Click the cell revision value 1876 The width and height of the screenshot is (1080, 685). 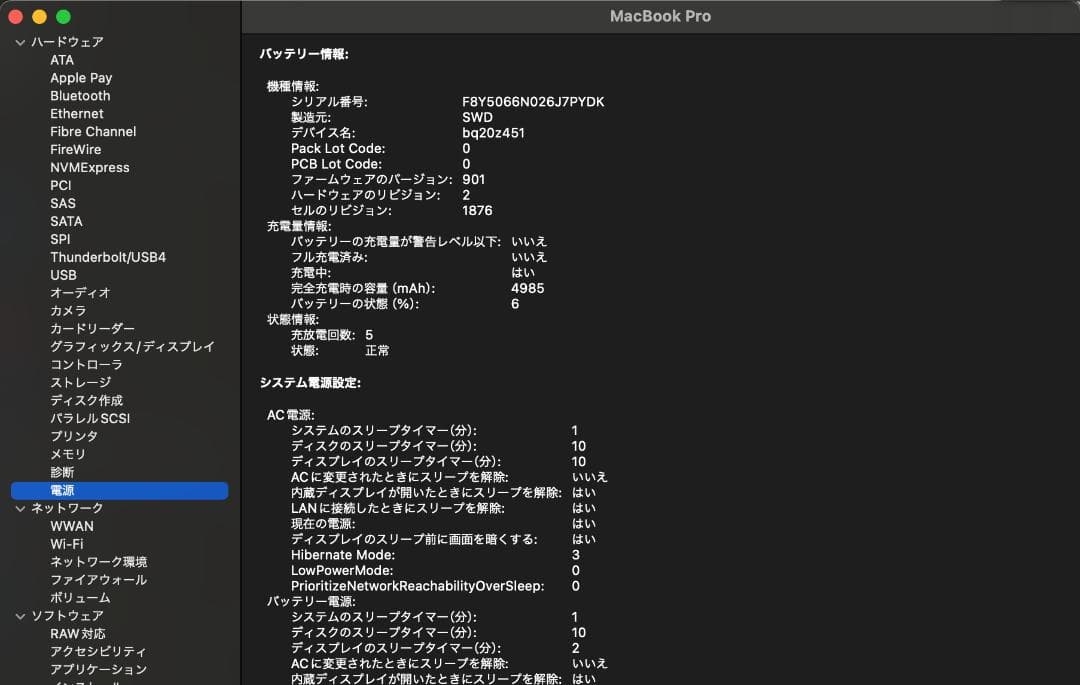tap(477, 211)
